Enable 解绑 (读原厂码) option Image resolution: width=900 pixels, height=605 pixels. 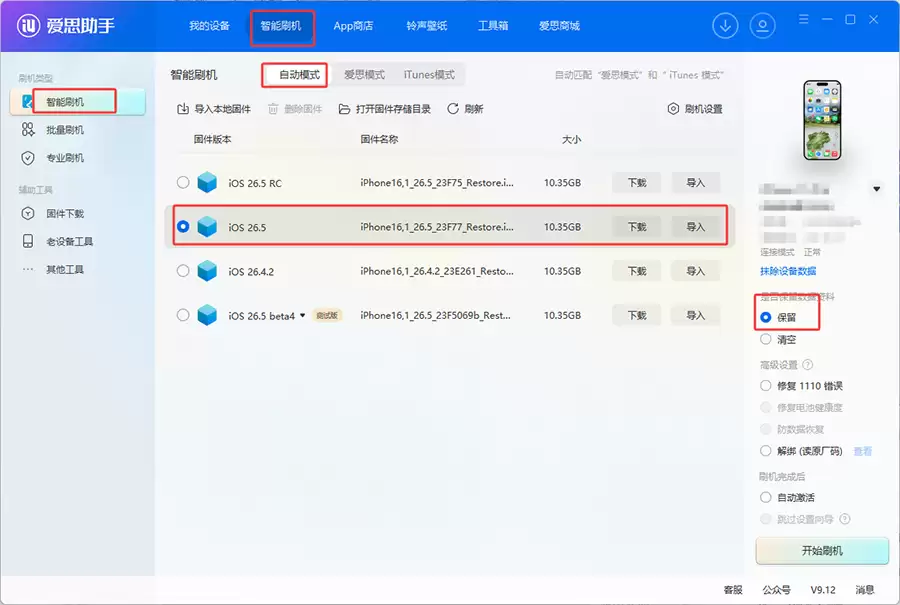[x=765, y=451]
